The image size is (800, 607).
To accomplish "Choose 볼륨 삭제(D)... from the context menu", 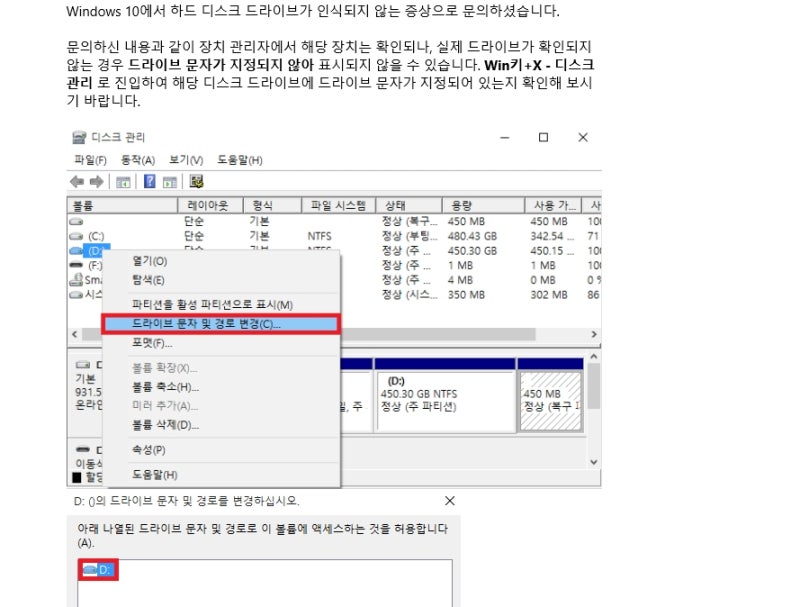I will tap(221, 425).
